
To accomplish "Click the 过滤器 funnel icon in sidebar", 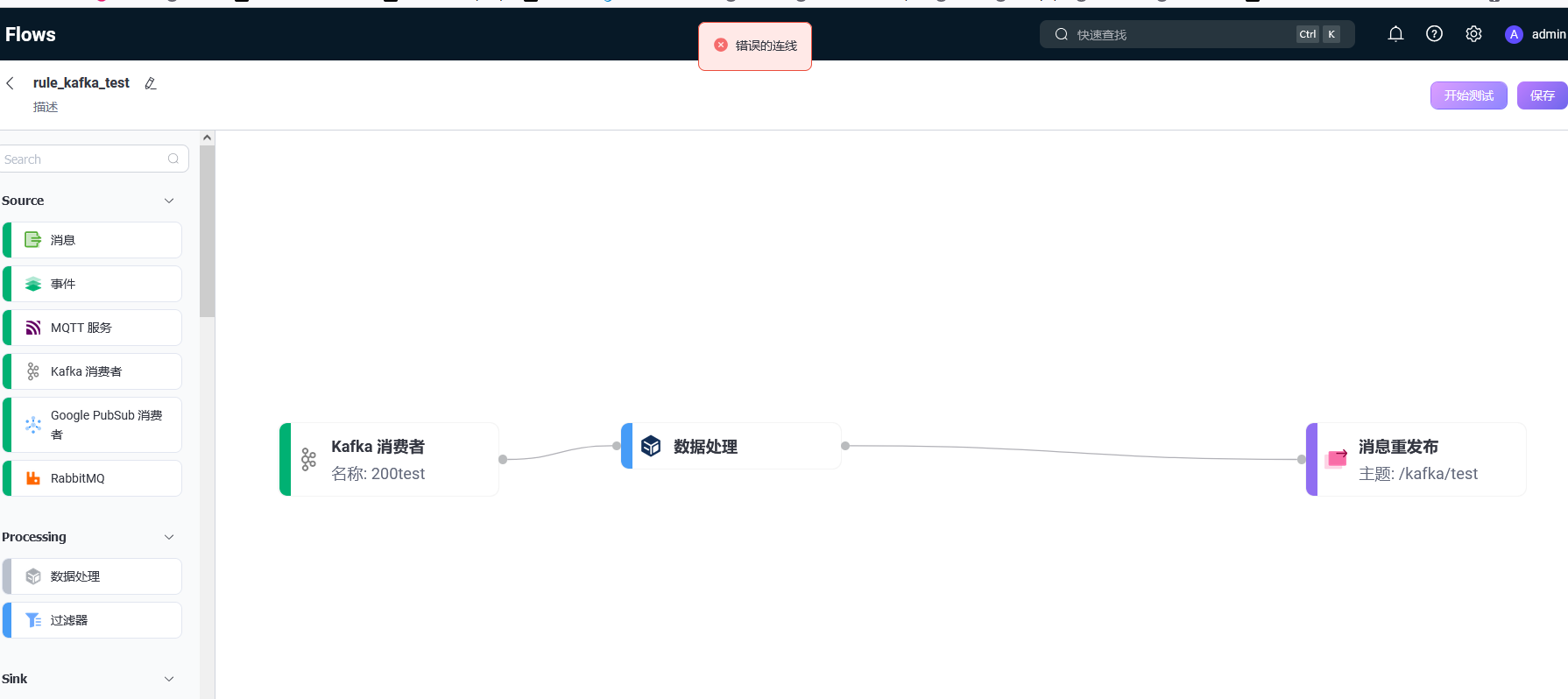I will pyautogui.click(x=33, y=620).
